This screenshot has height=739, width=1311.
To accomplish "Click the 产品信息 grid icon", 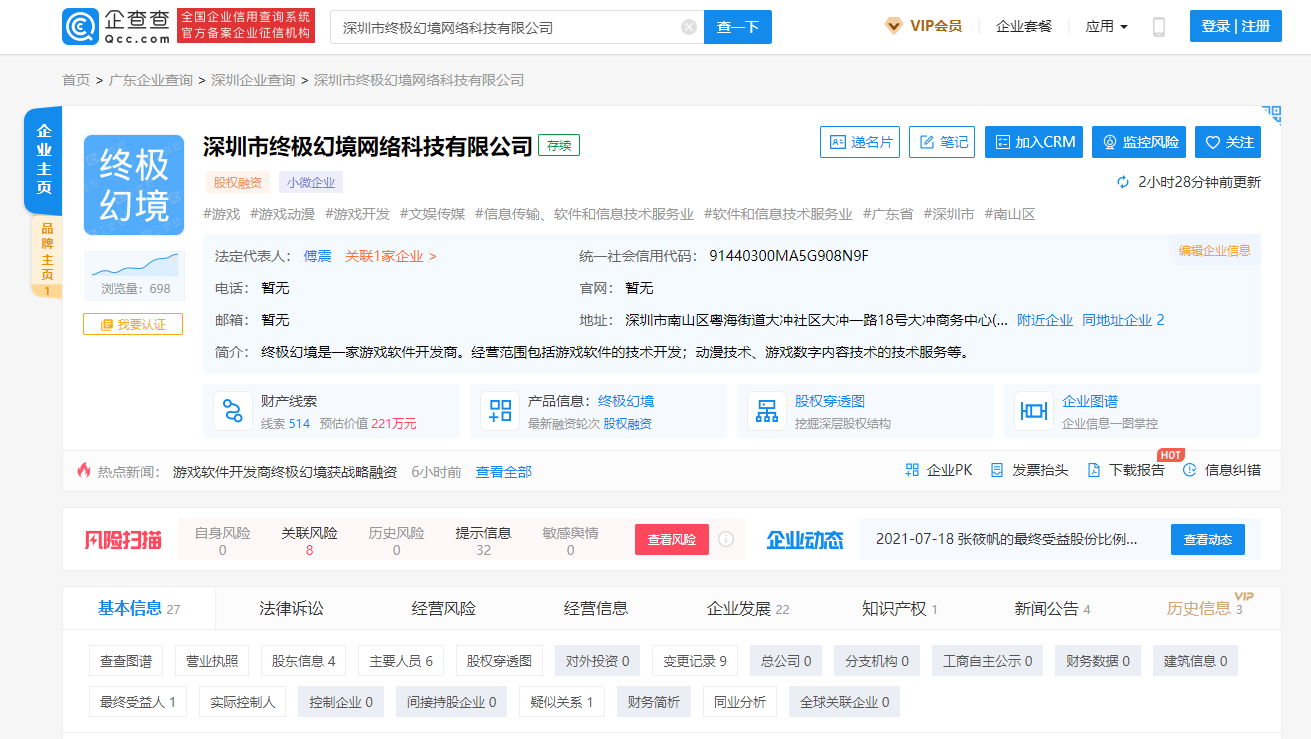I will coord(500,410).
